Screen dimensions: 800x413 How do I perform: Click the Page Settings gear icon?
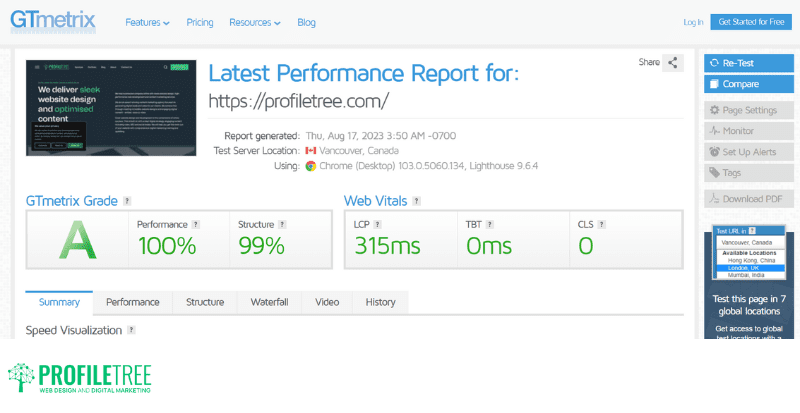tap(714, 110)
